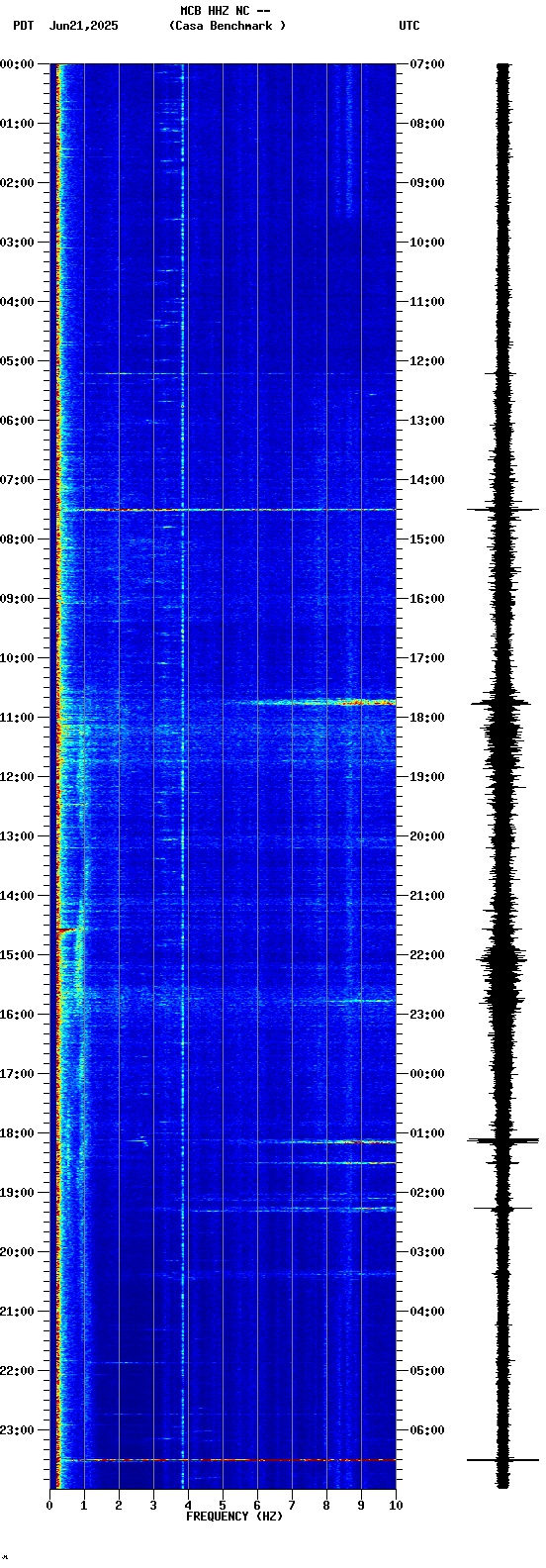The width and height of the screenshot is (546, 1568).
Task: Click the seismogram spike just after 01:00 UTC
Action: pyautogui.click(x=503, y=1140)
